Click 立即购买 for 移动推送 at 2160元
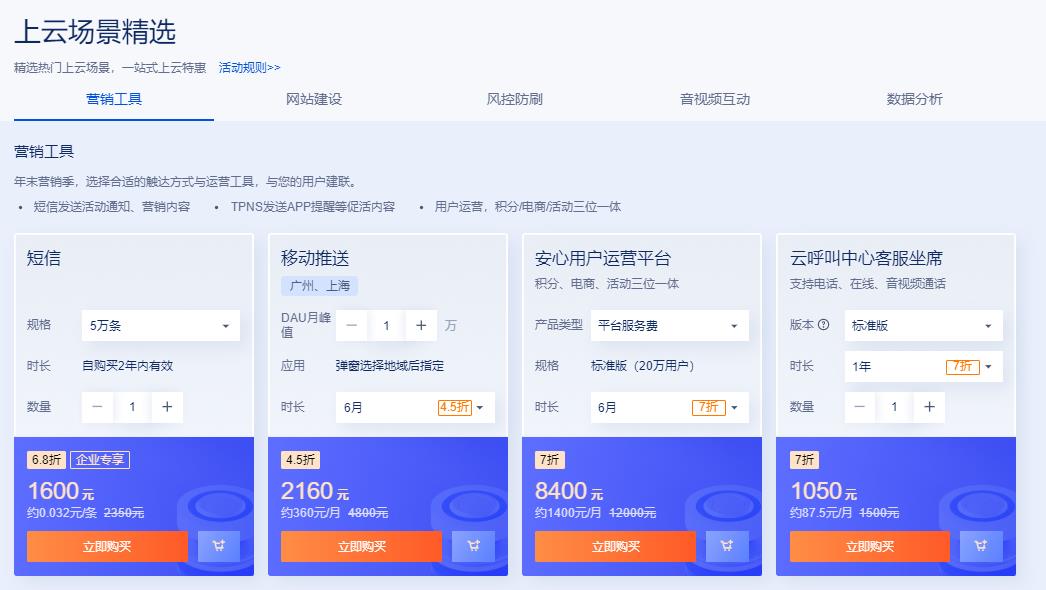1046x590 pixels. (362, 547)
